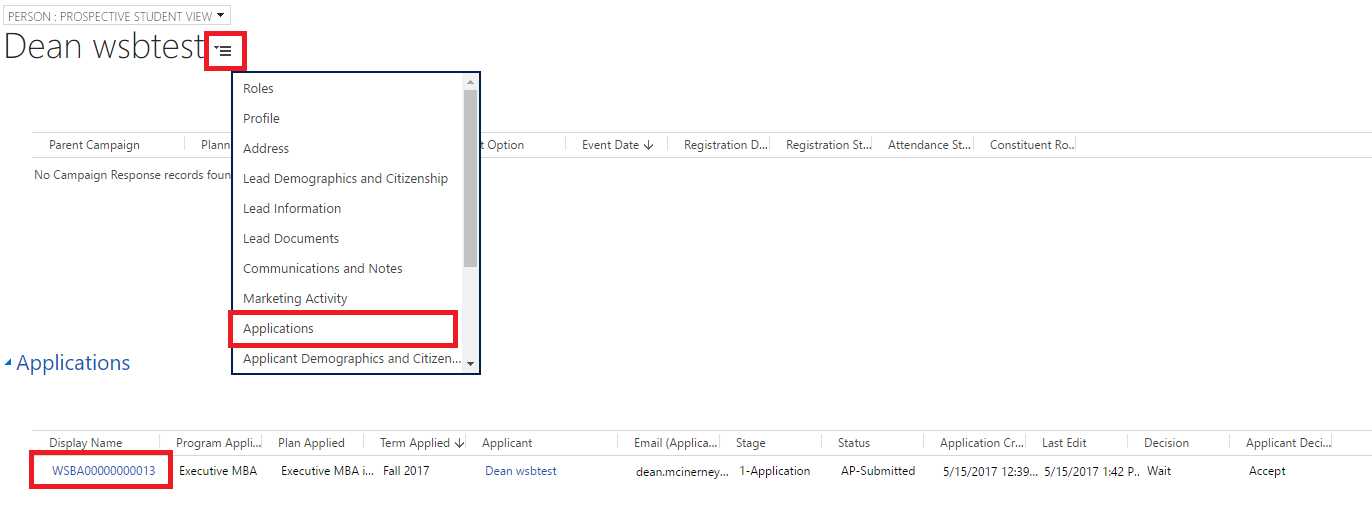Choose Applications in the section menu
Image resolution: width=1372 pixels, height=526 pixels.
click(x=278, y=329)
